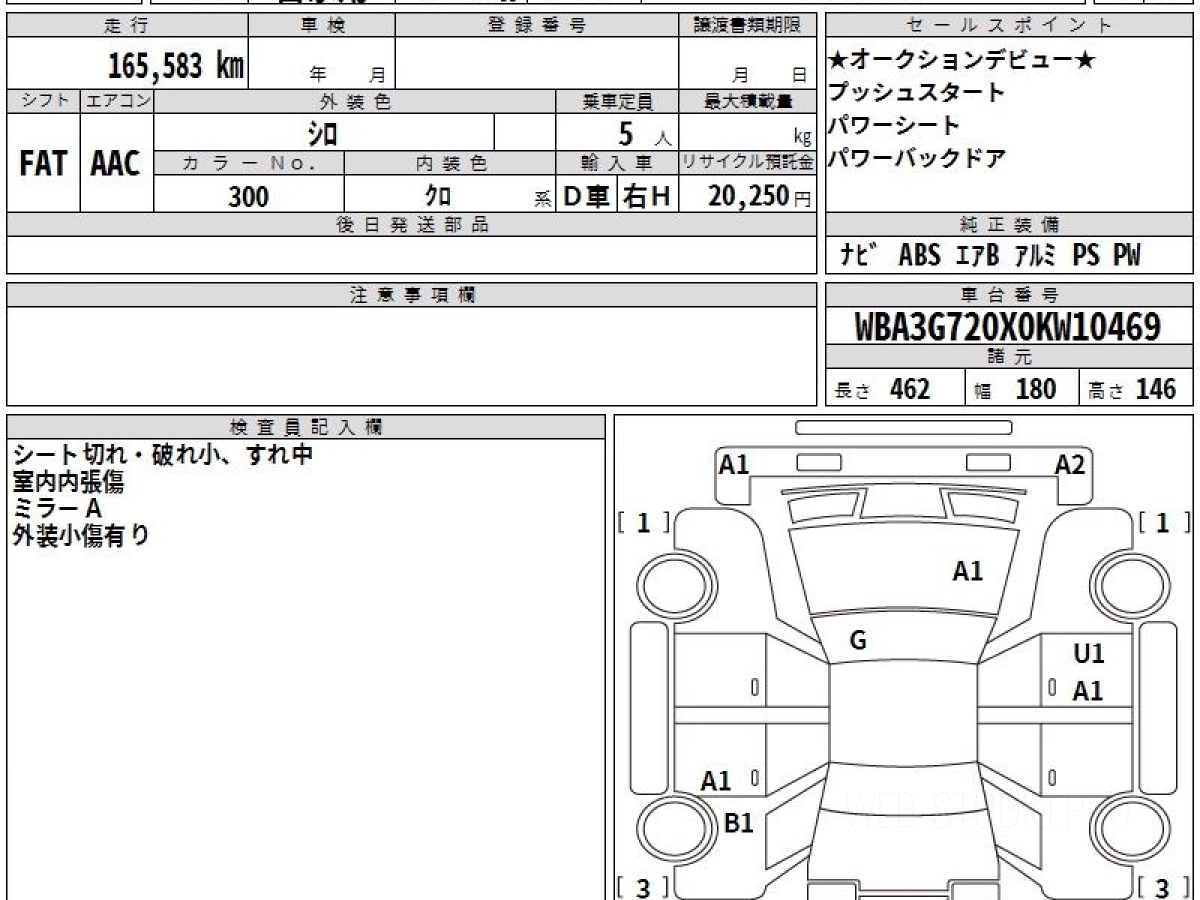Click the 後日発送部品 header

coord(411,225)
